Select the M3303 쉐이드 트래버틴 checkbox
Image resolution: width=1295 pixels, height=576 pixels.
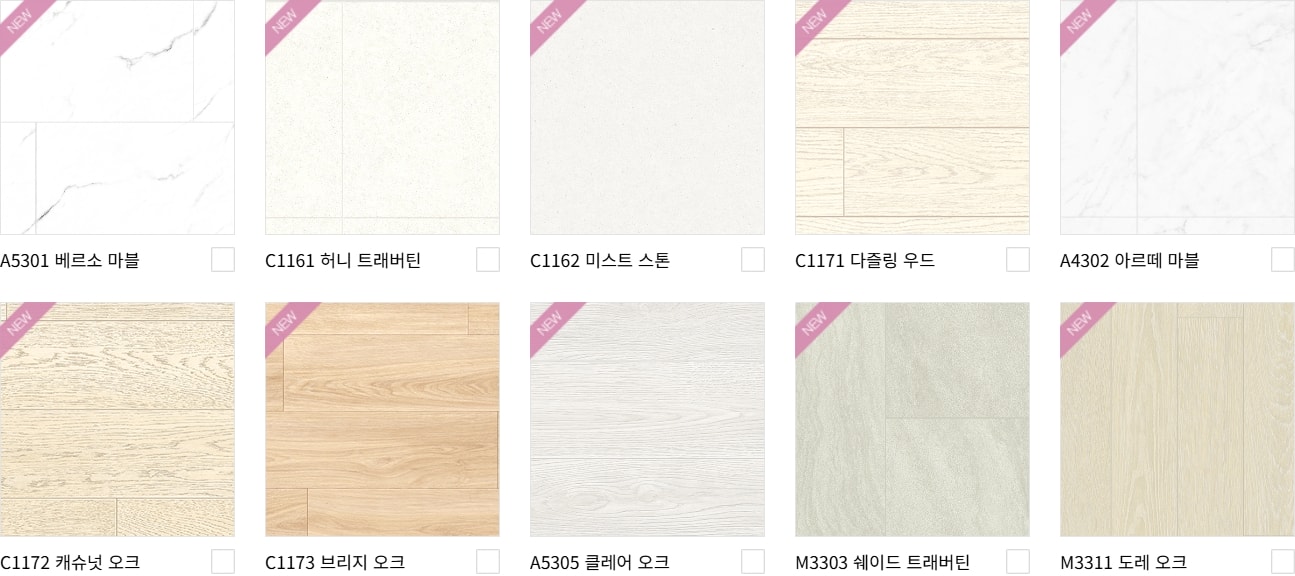click(x=1018, y=562)
